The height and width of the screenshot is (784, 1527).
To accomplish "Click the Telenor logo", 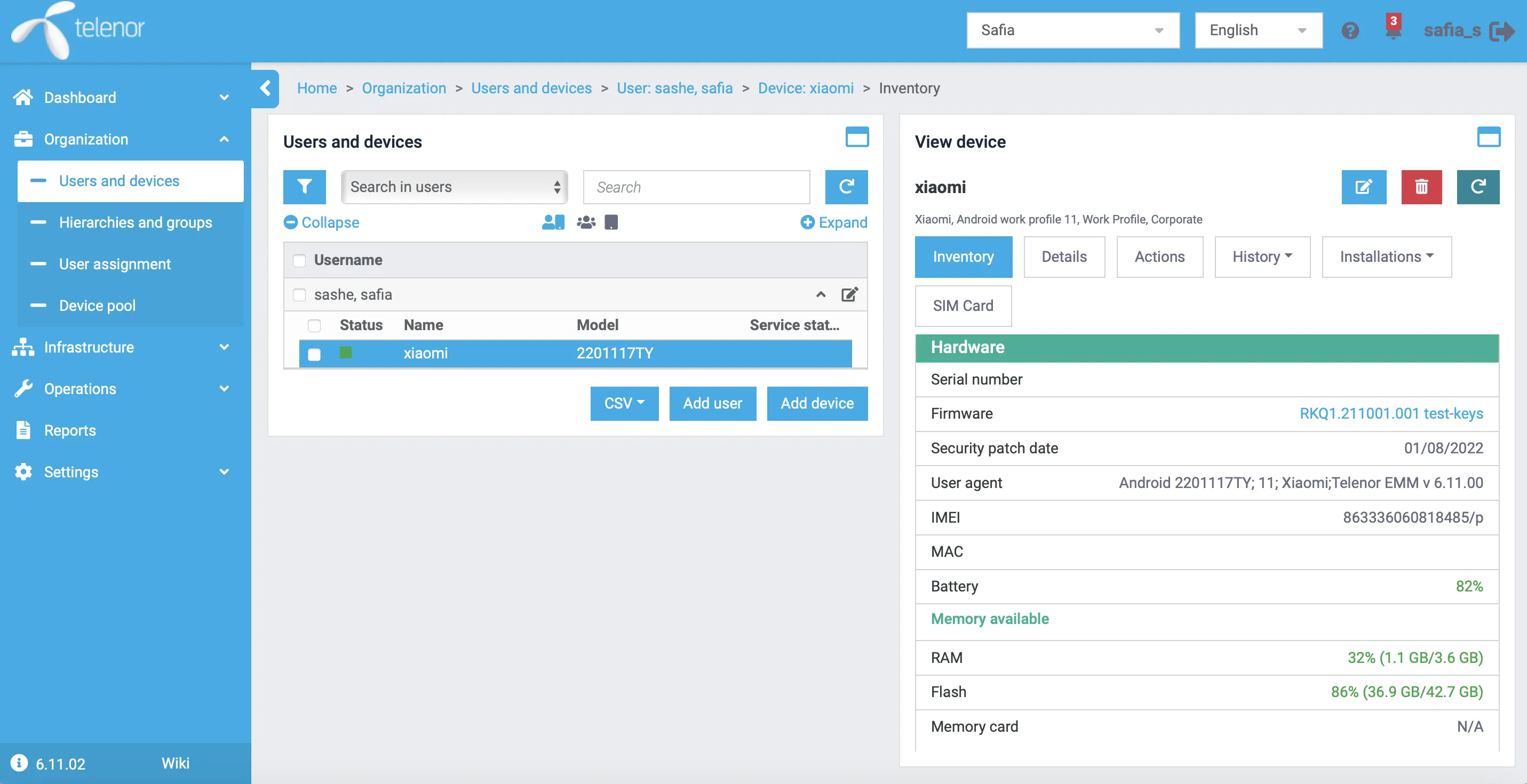I will coord(78,30).
